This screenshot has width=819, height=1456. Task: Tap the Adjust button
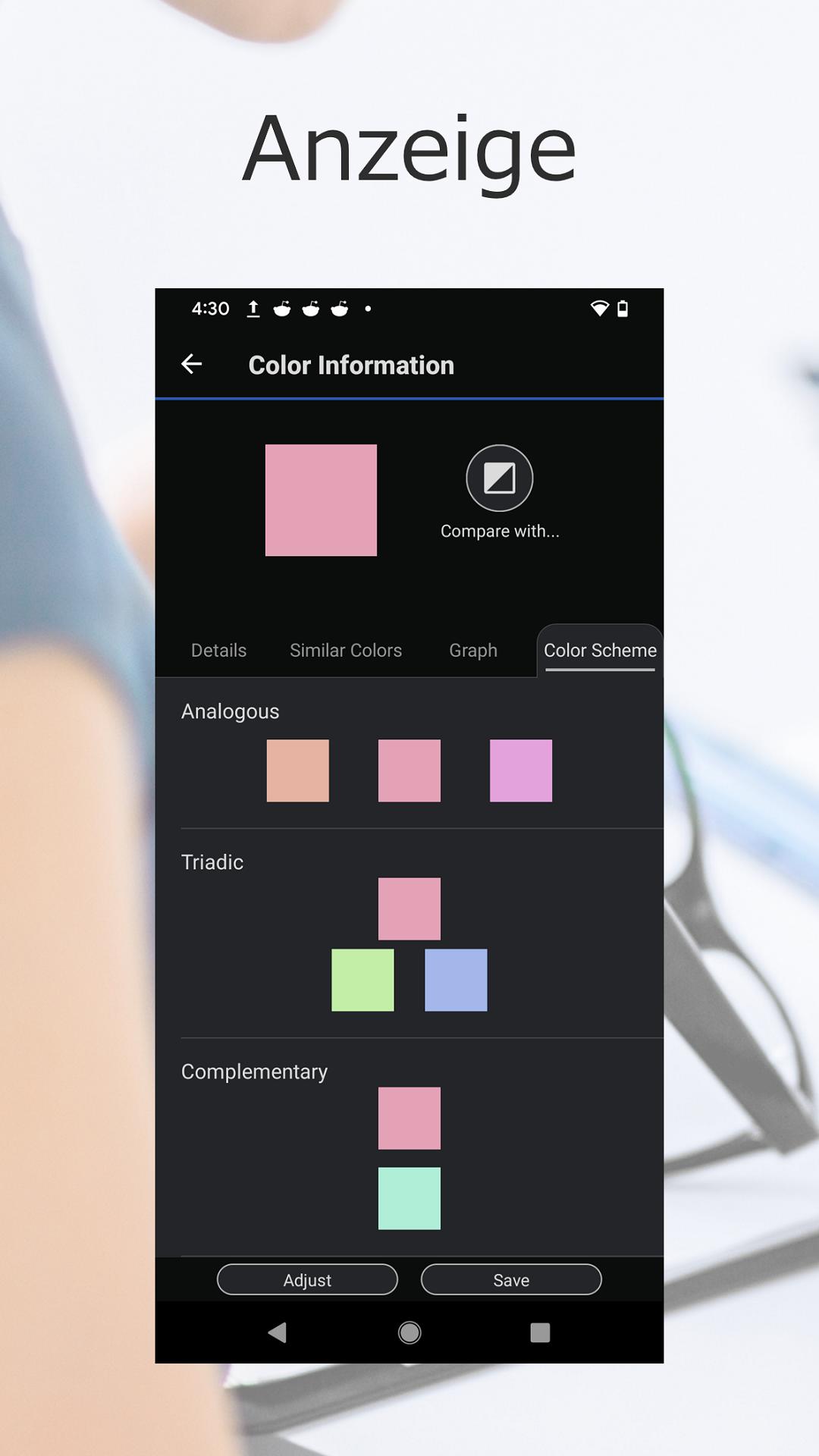pos(307,1280)
